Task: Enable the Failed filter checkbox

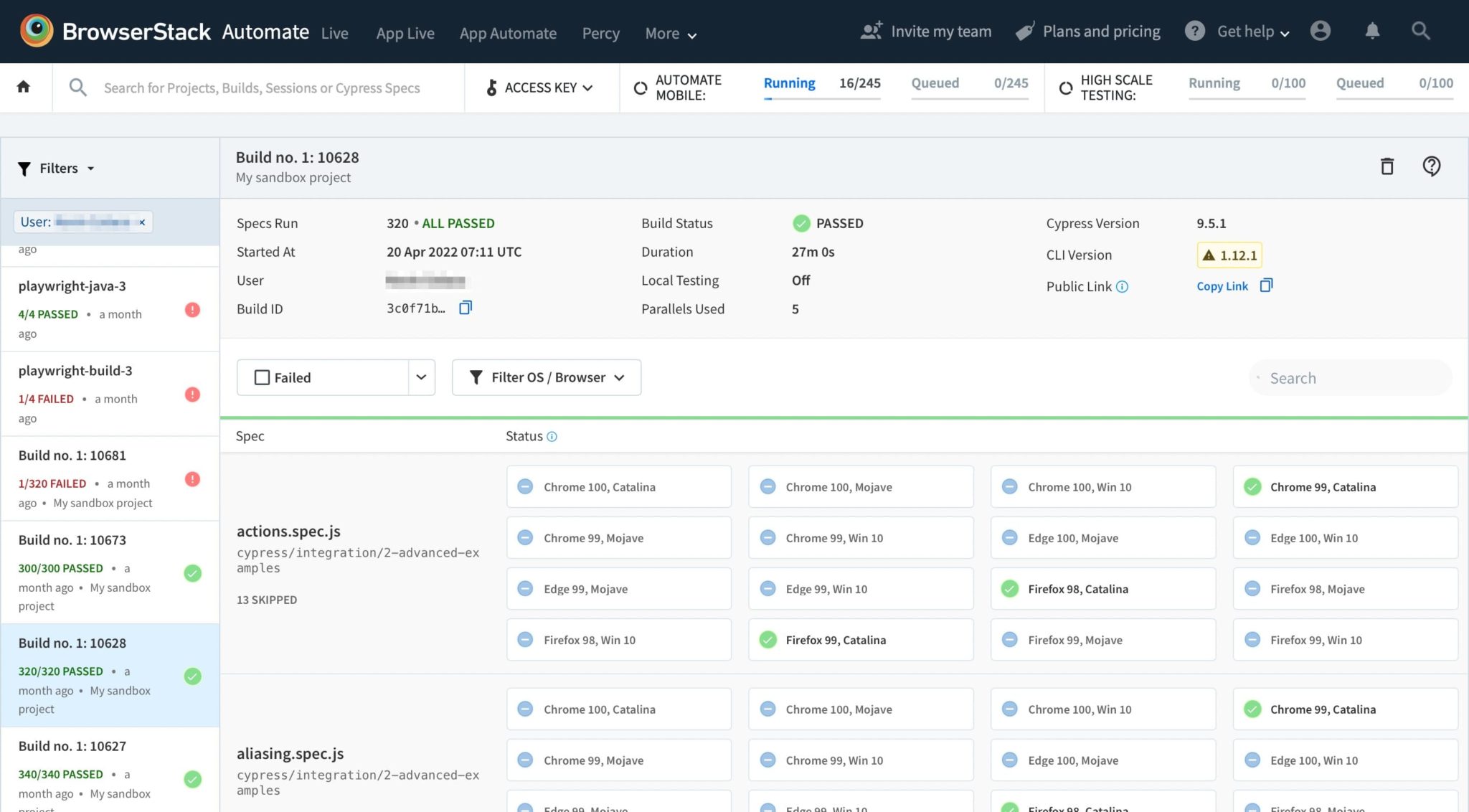Action: [x=262, y=377]
